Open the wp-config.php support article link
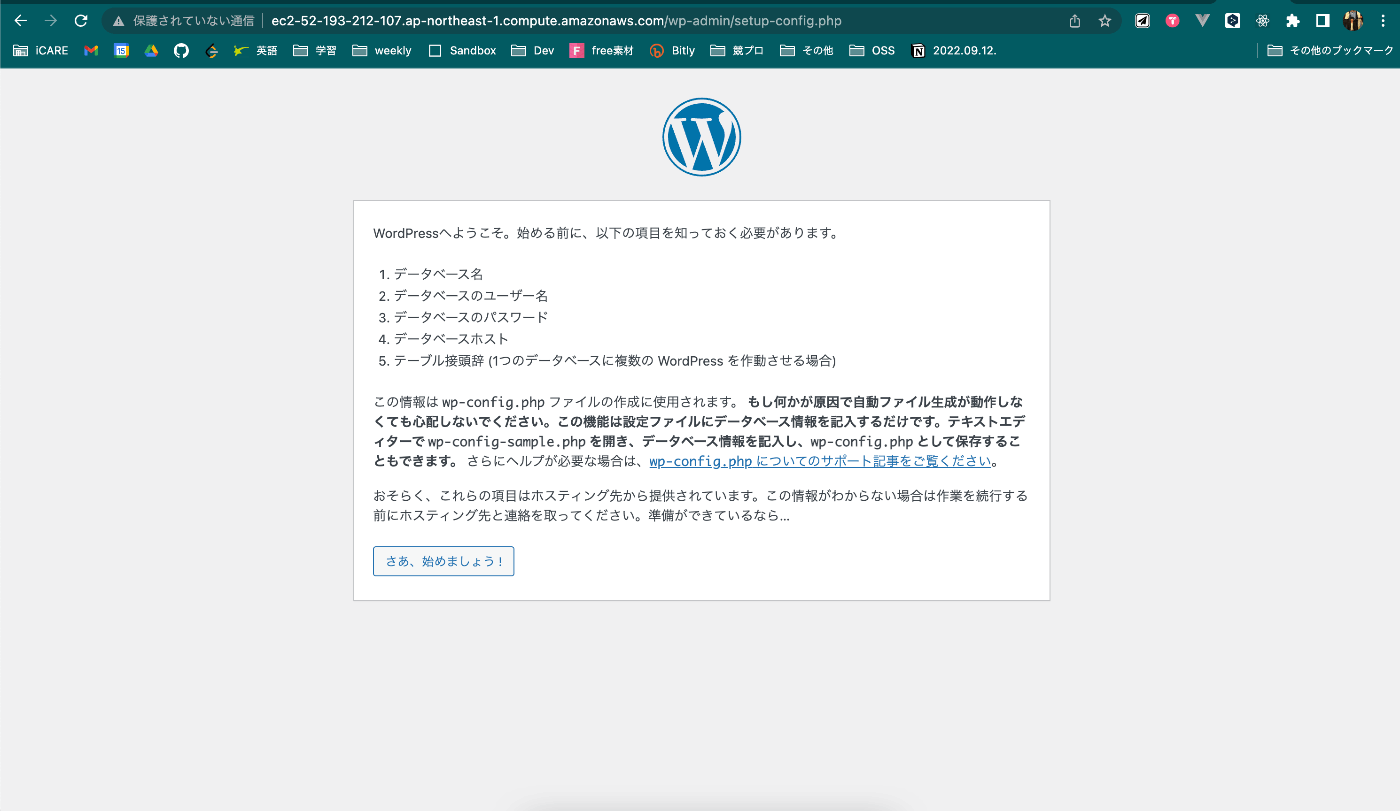 820,461
